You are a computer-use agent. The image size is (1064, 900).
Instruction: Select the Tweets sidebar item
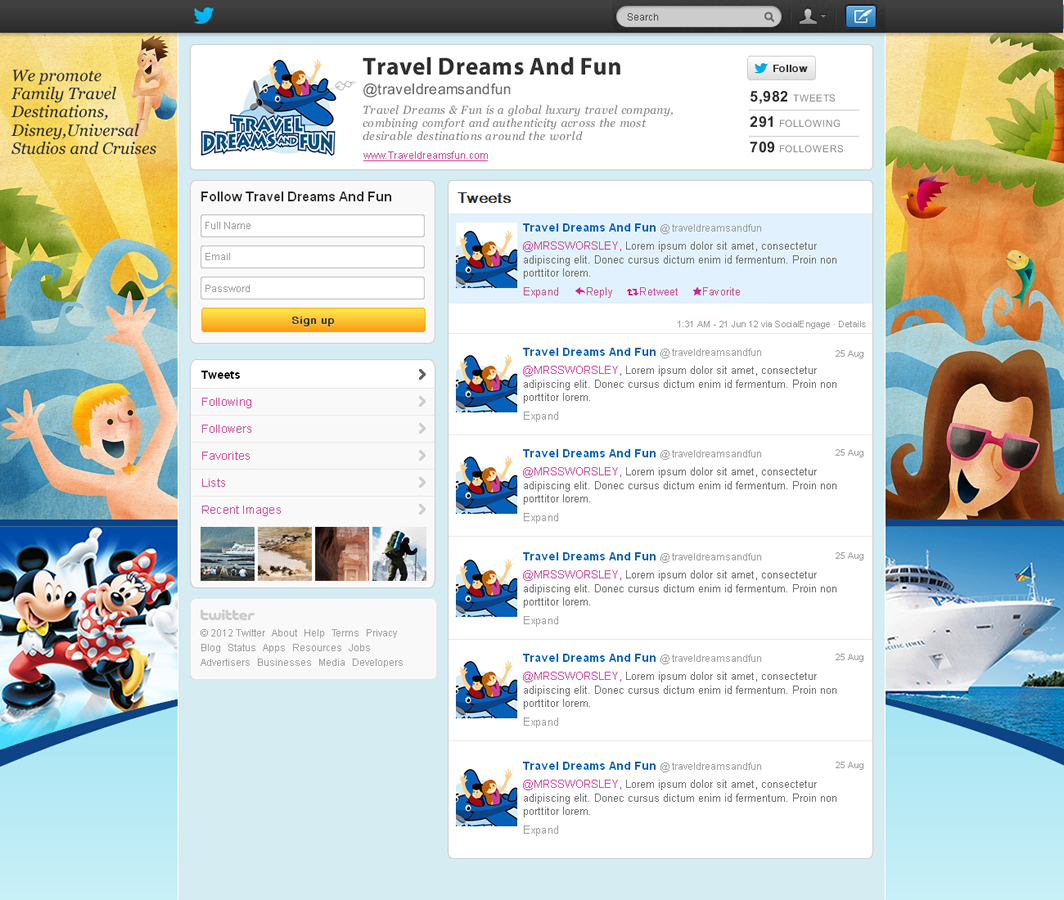point(313,375)
